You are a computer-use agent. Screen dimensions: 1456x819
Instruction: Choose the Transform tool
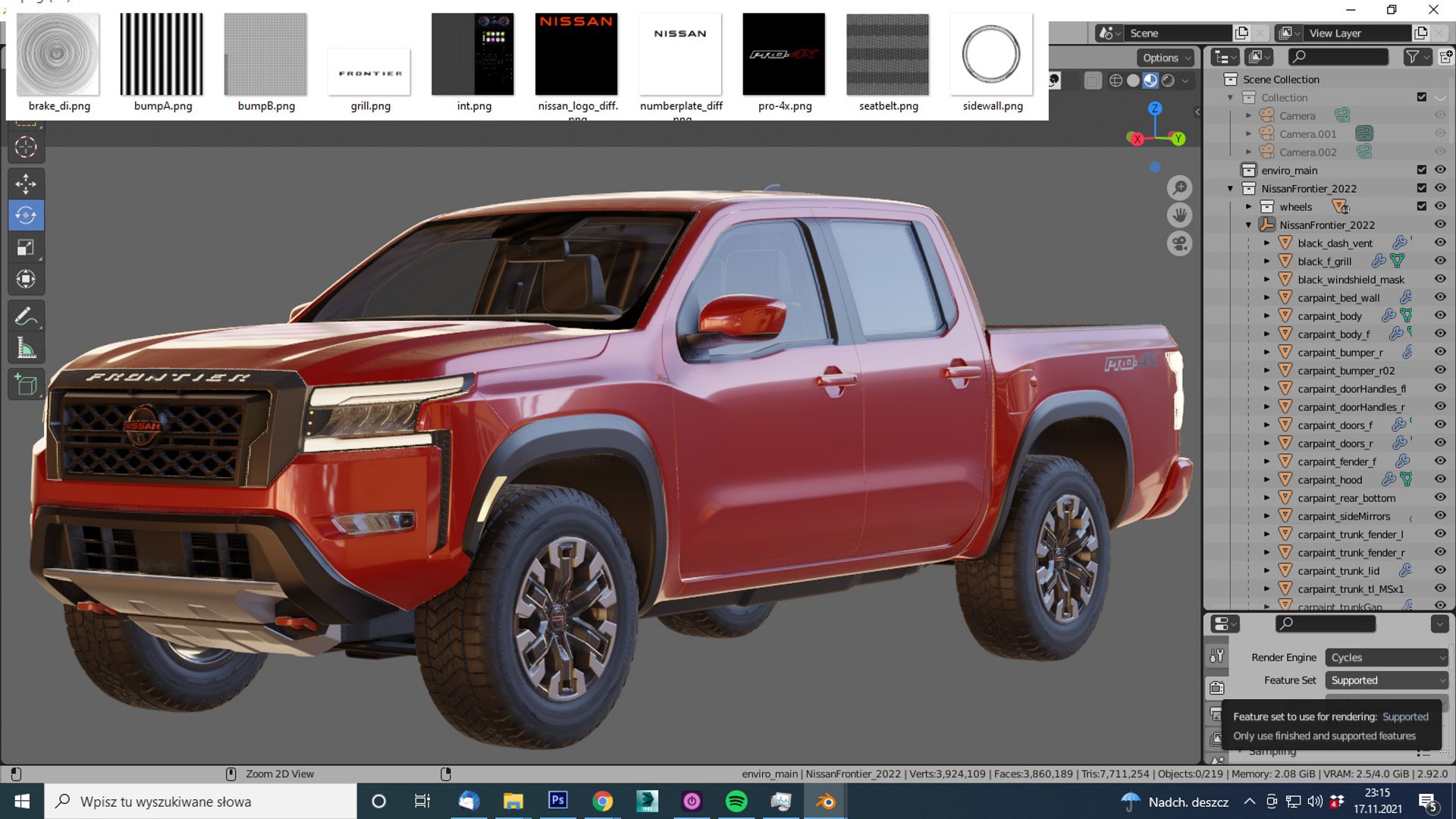[26, 279]
